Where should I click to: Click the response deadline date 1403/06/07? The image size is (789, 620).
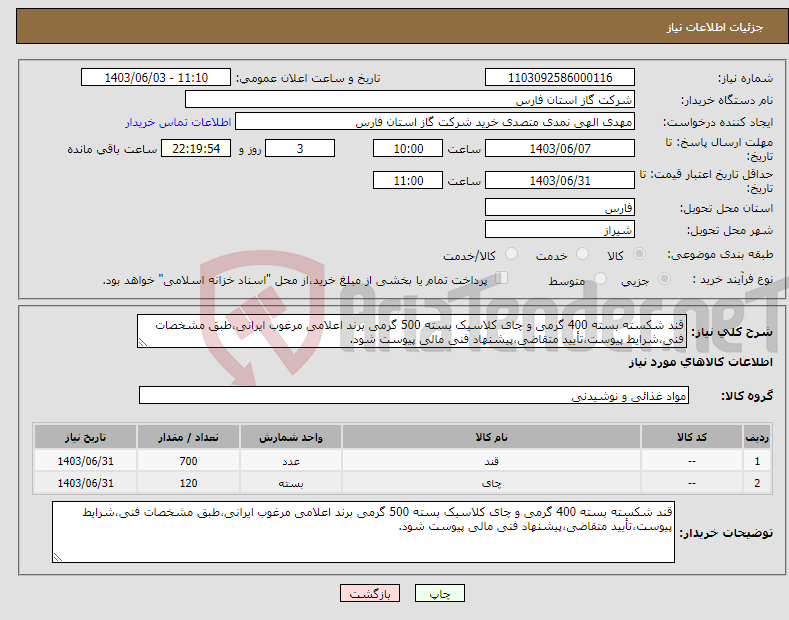[x=560, y=148]
